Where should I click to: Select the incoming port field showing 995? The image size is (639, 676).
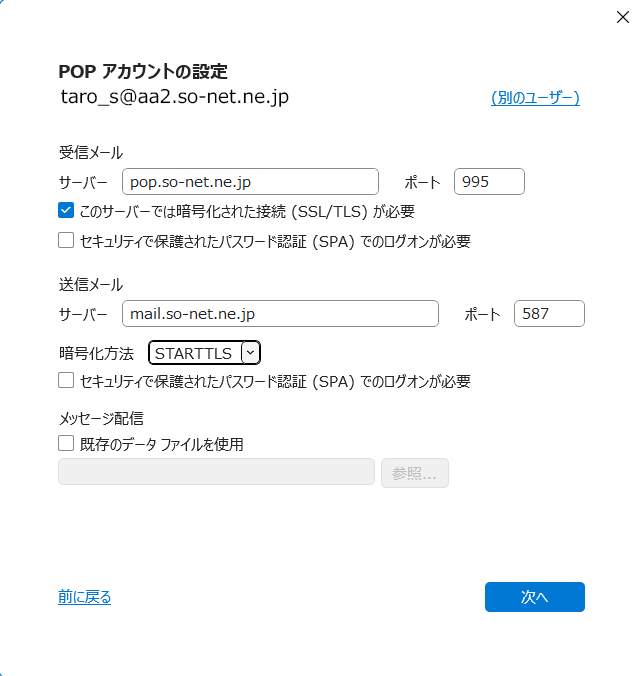pyautogui.click(x=489, y=181)
